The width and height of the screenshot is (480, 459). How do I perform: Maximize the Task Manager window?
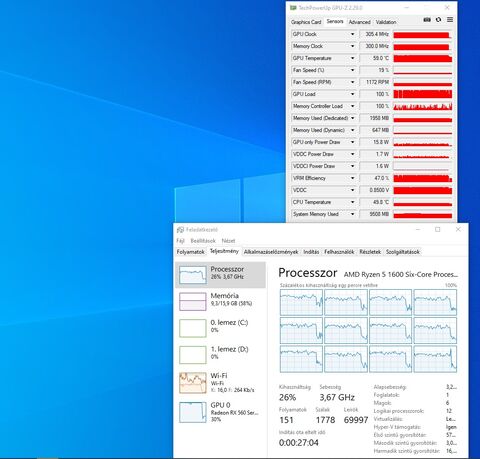[438, 229]
